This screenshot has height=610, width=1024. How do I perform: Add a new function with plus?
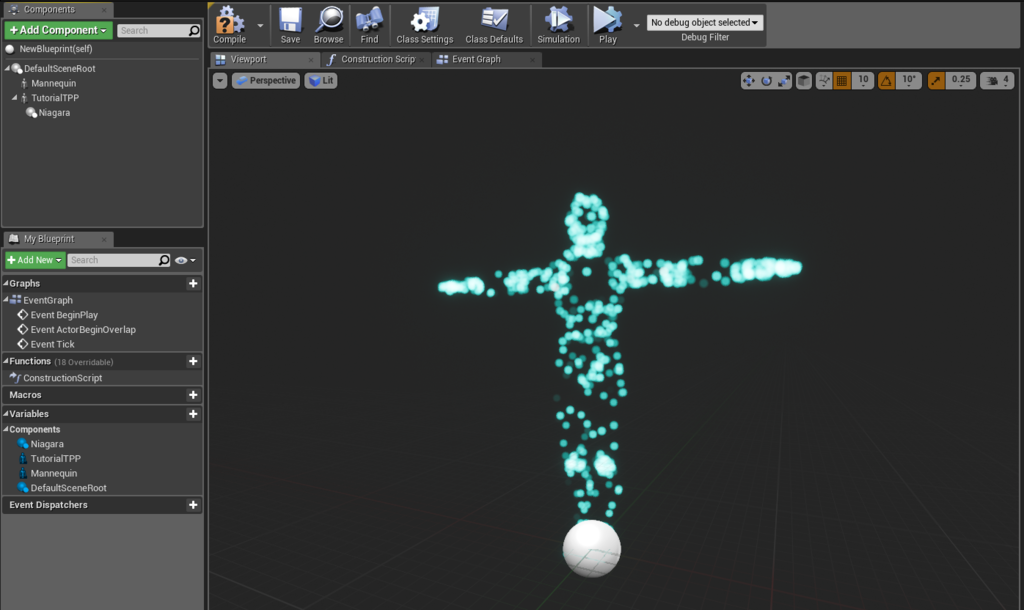click(193, 361)
